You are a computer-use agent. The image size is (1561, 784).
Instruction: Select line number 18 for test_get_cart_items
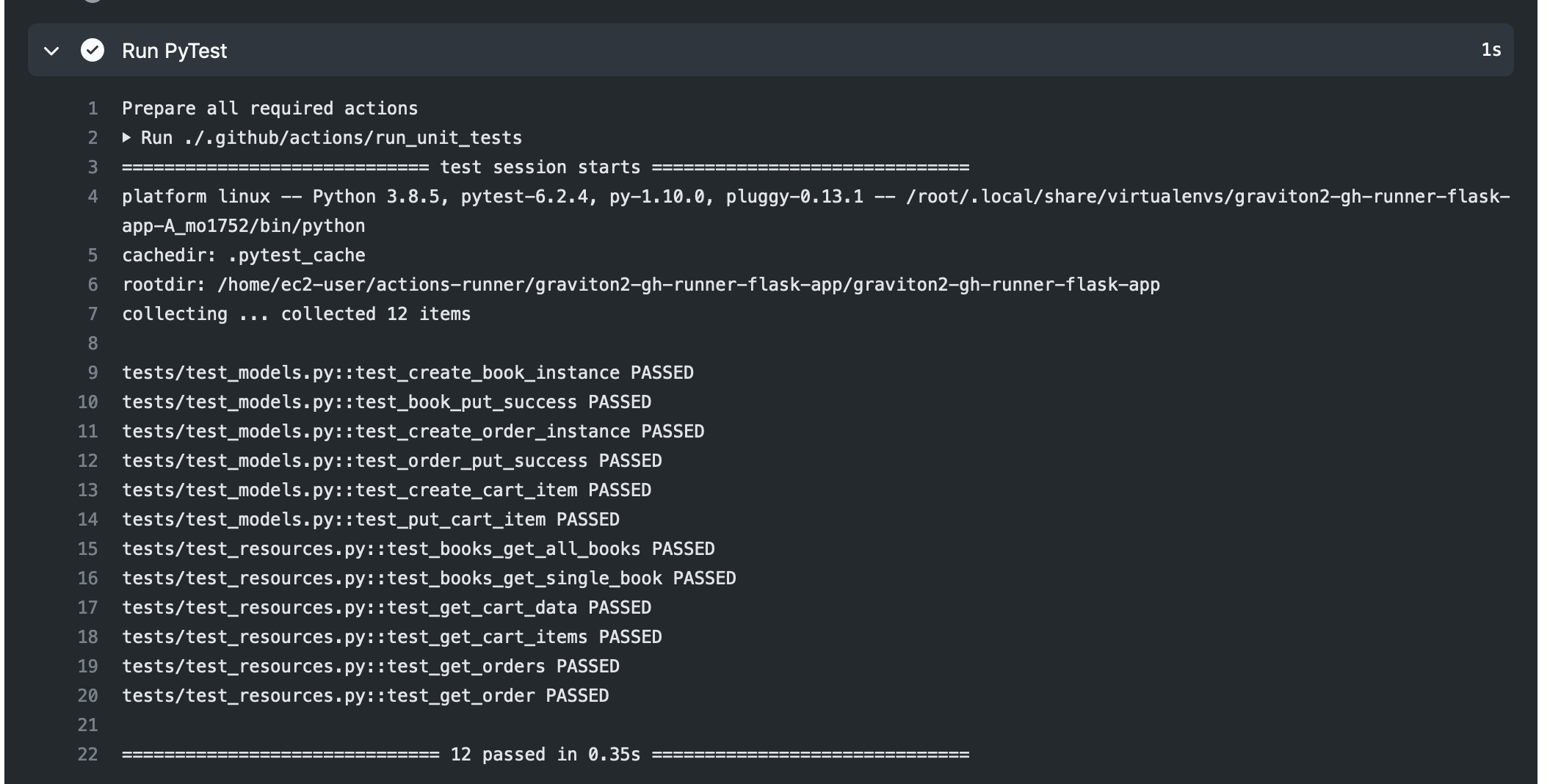88,637
